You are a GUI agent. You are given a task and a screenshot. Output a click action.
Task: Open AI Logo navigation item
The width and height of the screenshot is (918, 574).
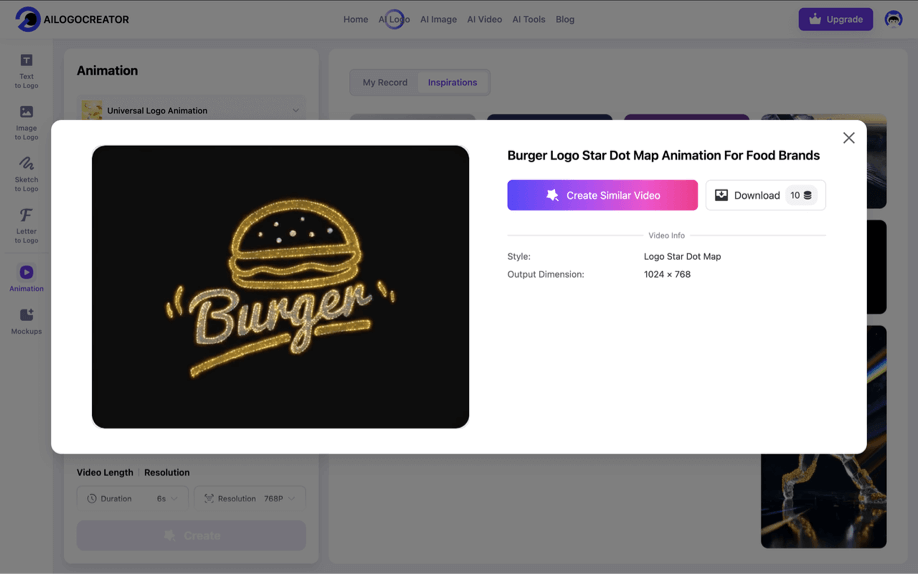pos(394,19)
